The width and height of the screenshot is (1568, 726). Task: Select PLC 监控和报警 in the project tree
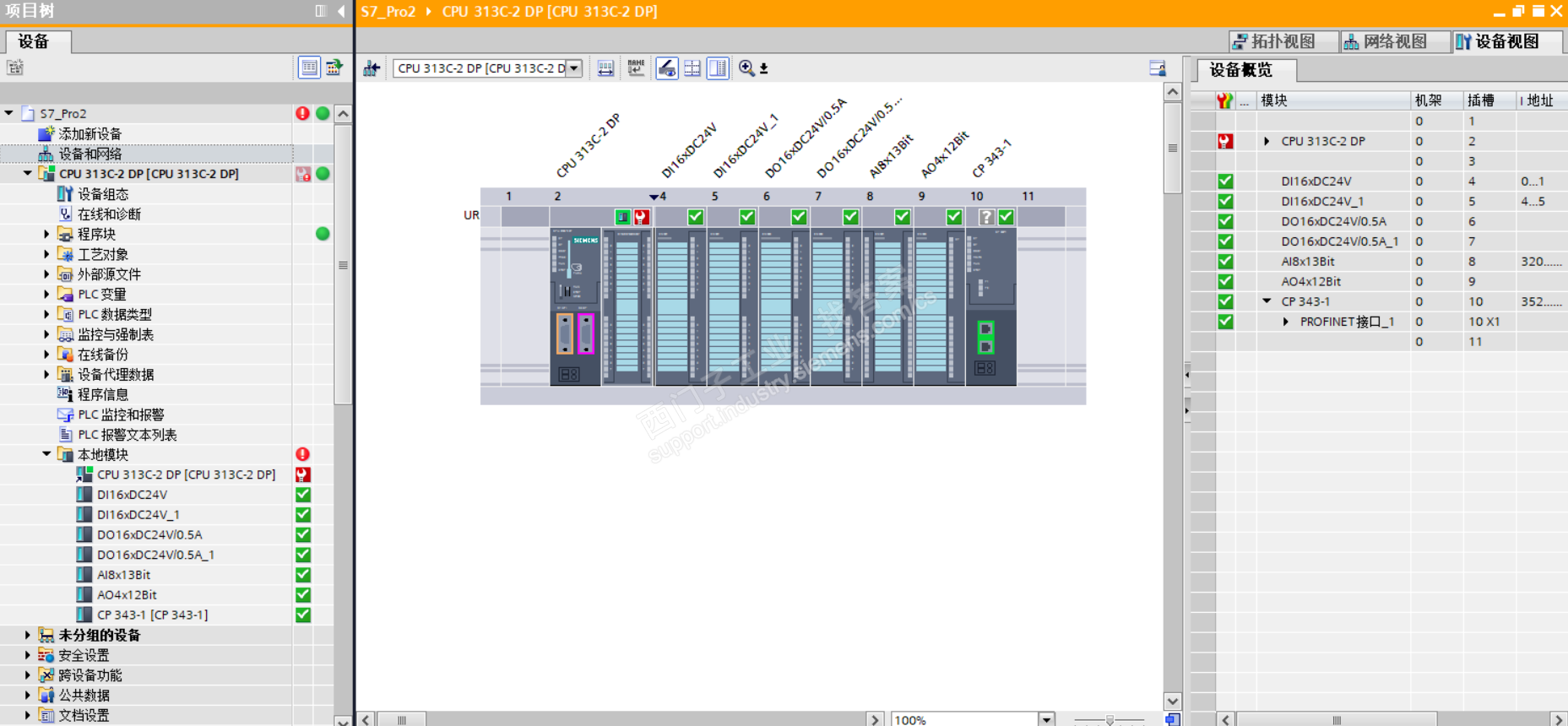coord(121,414)
